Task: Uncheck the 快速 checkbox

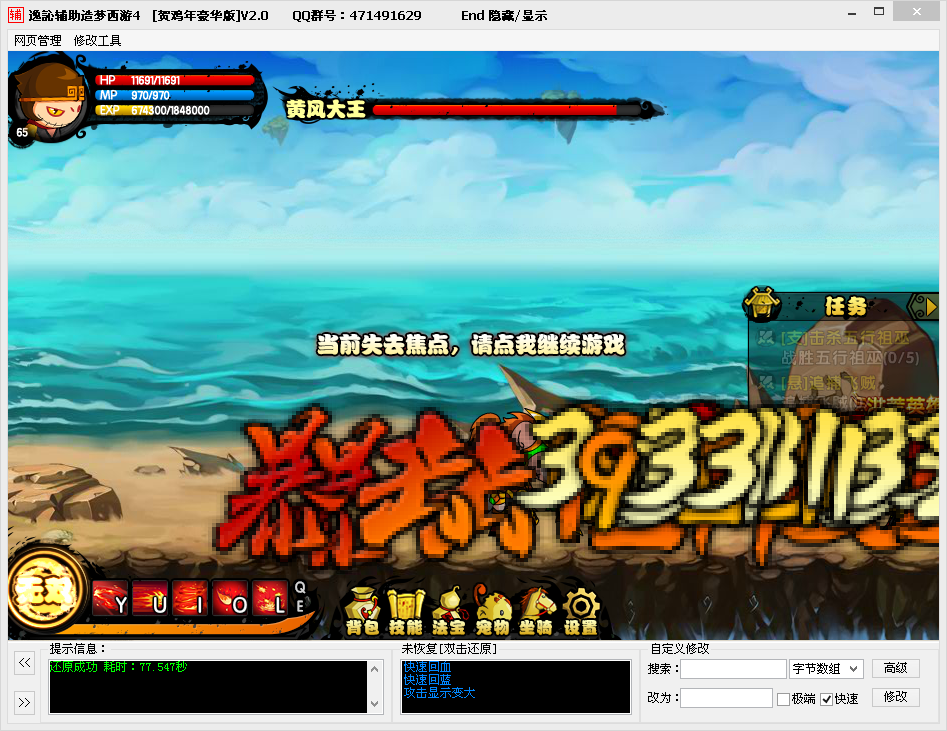Action: coord(827,700)
